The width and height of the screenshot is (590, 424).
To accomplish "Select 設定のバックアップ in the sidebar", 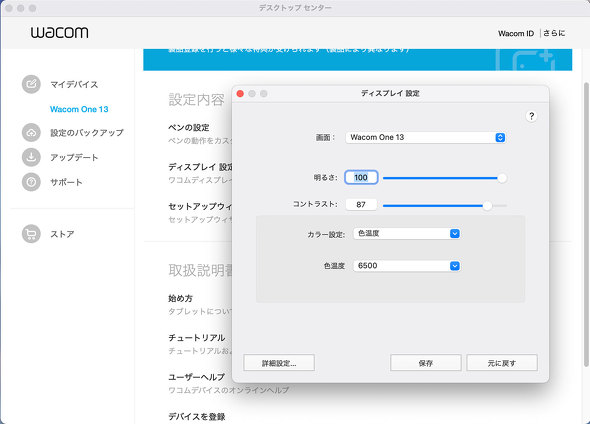I will point(87,132).
